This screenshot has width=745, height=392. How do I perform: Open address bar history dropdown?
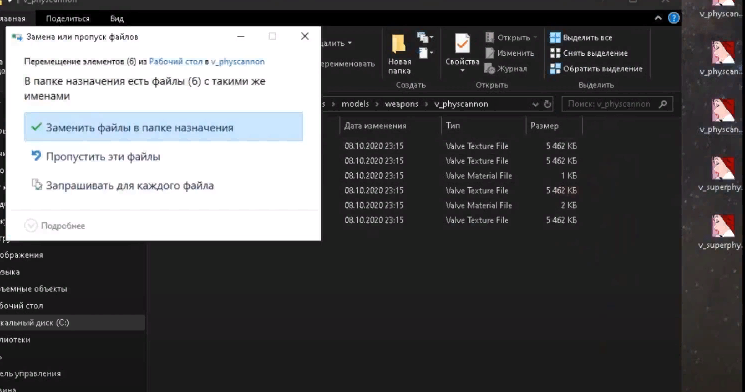click(x=535, y=104)
